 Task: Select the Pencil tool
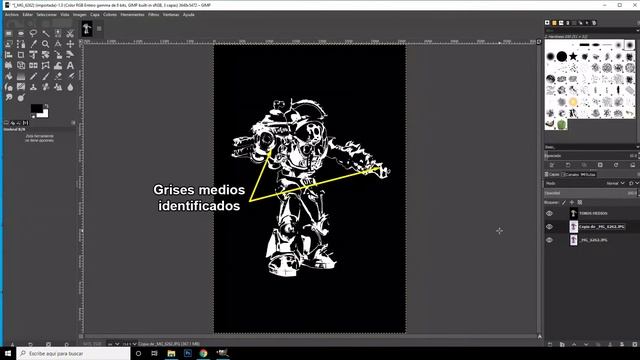point(33,76)
